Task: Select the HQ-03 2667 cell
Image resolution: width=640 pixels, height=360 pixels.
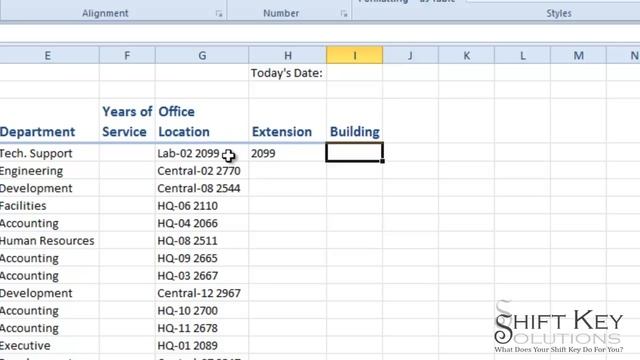Action: (x=202, y=276)
